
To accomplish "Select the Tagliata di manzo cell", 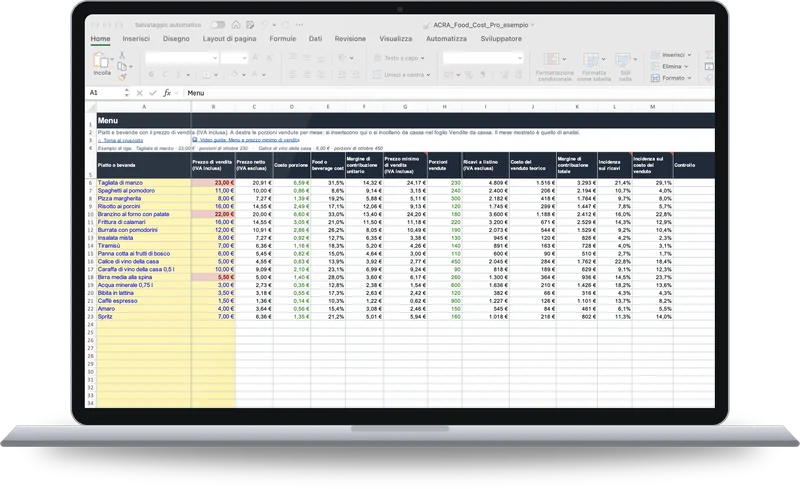I will tap(144, 182).
